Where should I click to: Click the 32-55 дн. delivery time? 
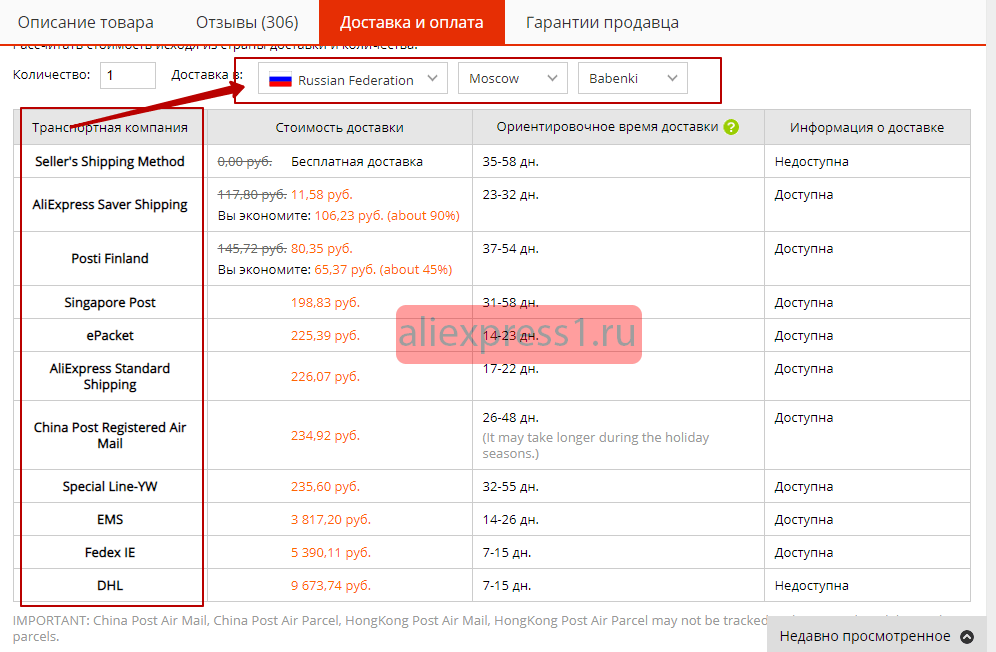click(511, 487)
